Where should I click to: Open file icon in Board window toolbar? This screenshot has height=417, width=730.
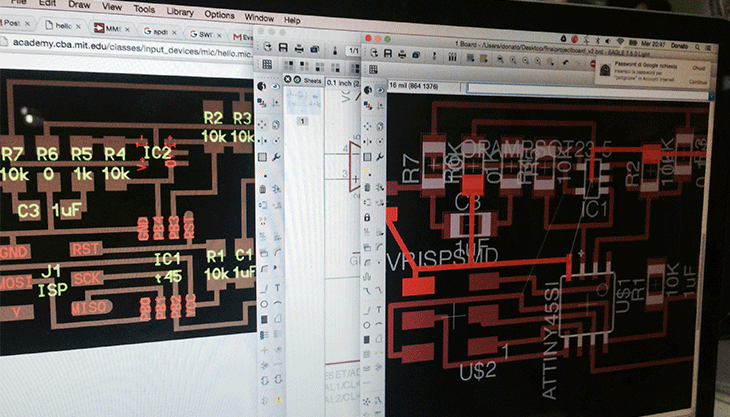tap(374, 53)
